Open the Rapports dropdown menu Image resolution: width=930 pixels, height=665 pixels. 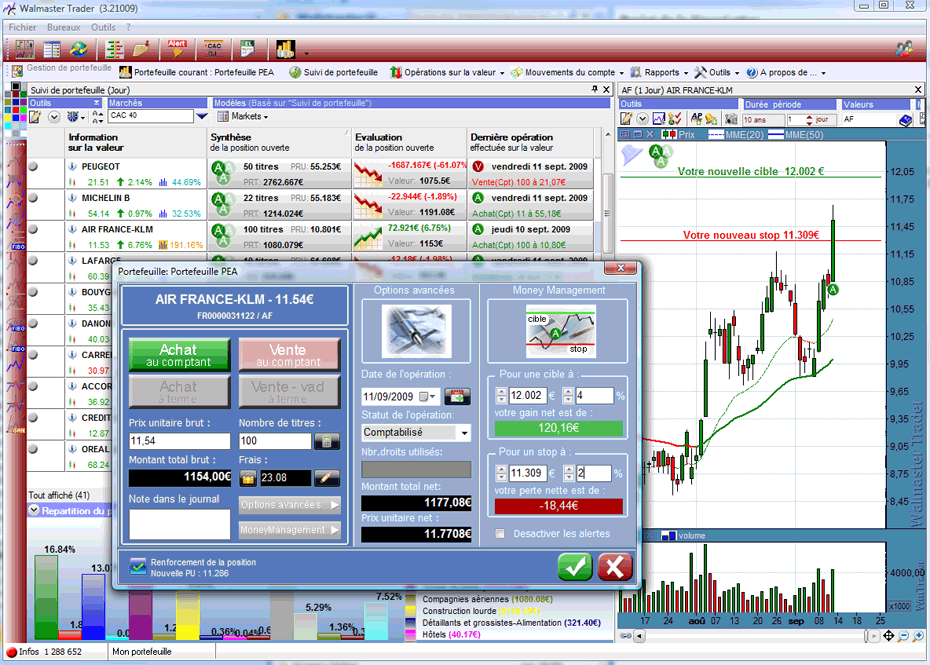tap(660, 72)
